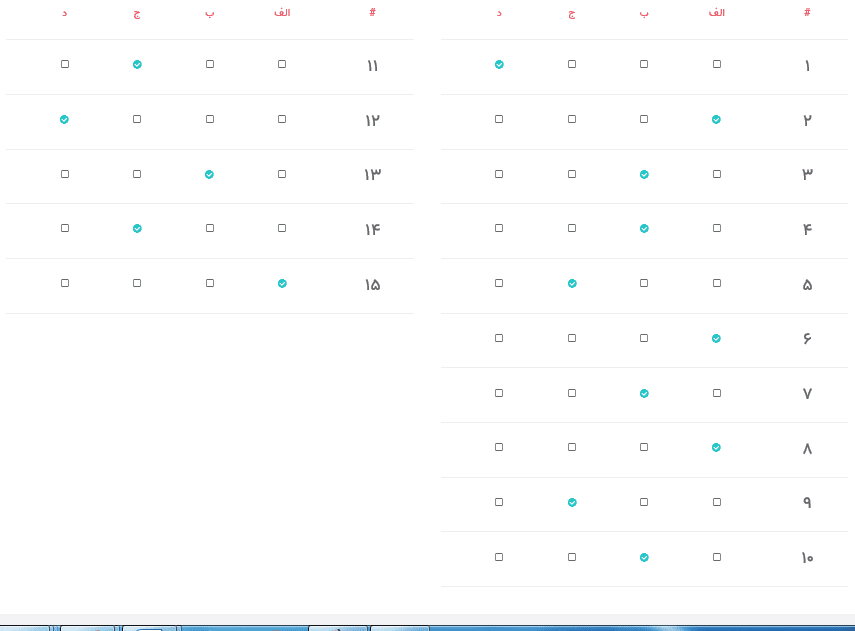Choose option ب for question 15

coord(210,283)
